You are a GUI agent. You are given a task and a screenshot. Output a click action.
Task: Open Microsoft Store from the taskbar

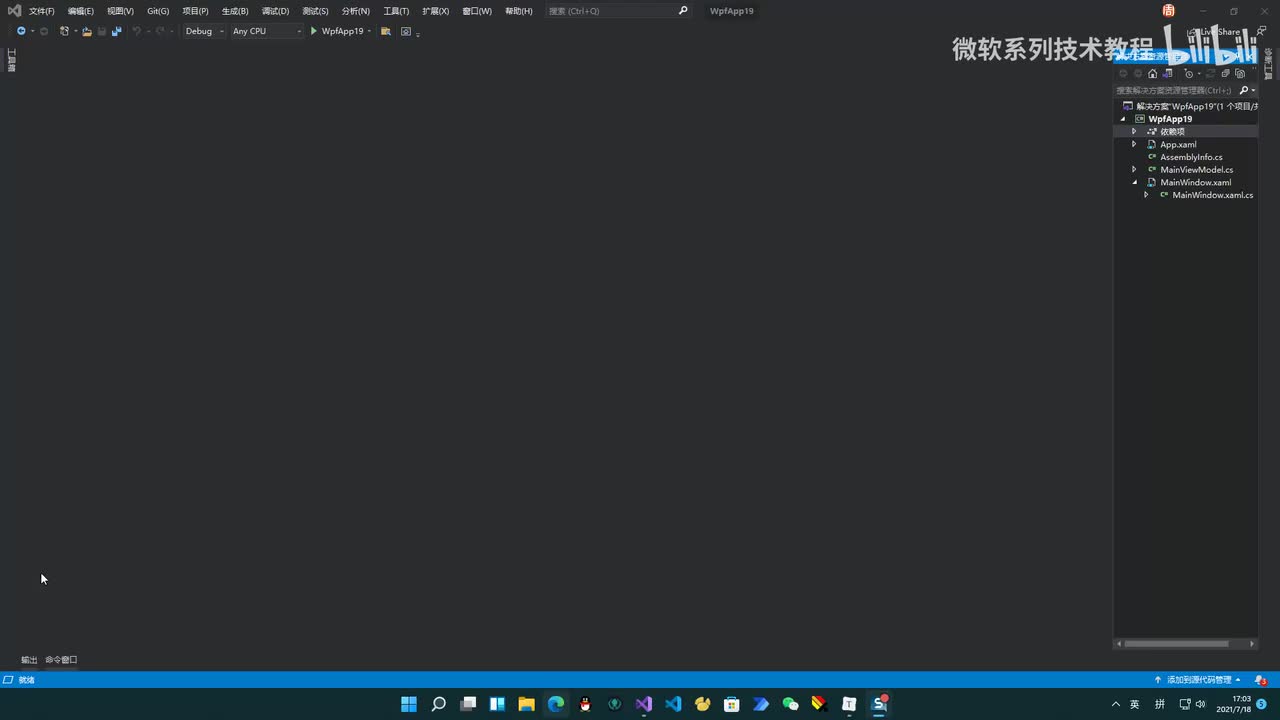[x=732, y=704]
